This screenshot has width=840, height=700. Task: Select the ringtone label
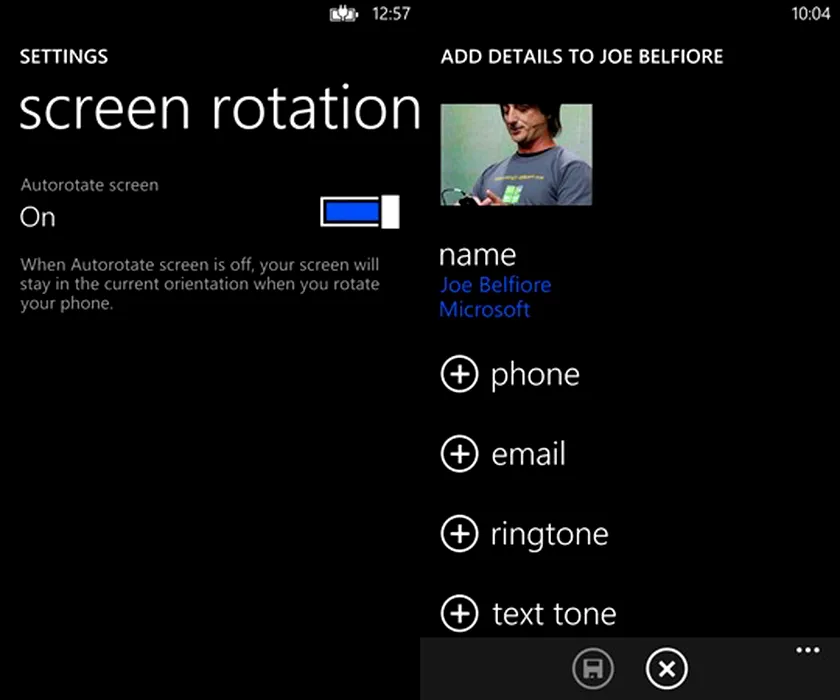(550, 535)
